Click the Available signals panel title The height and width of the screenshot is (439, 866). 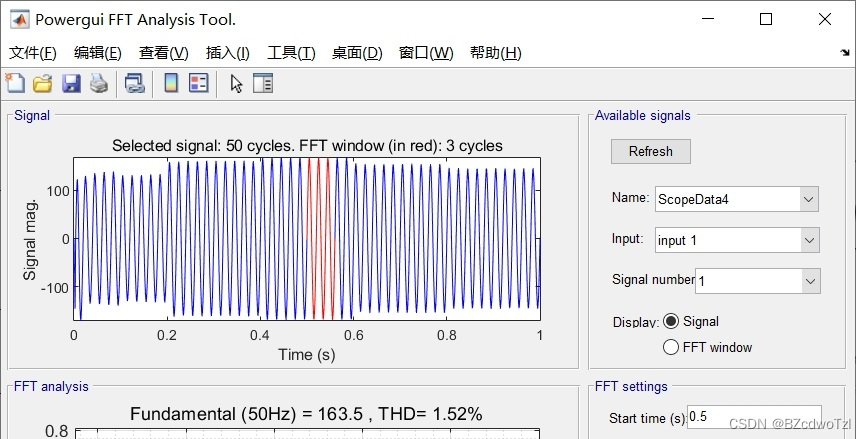pyautogui.click(x=642, y=115)
